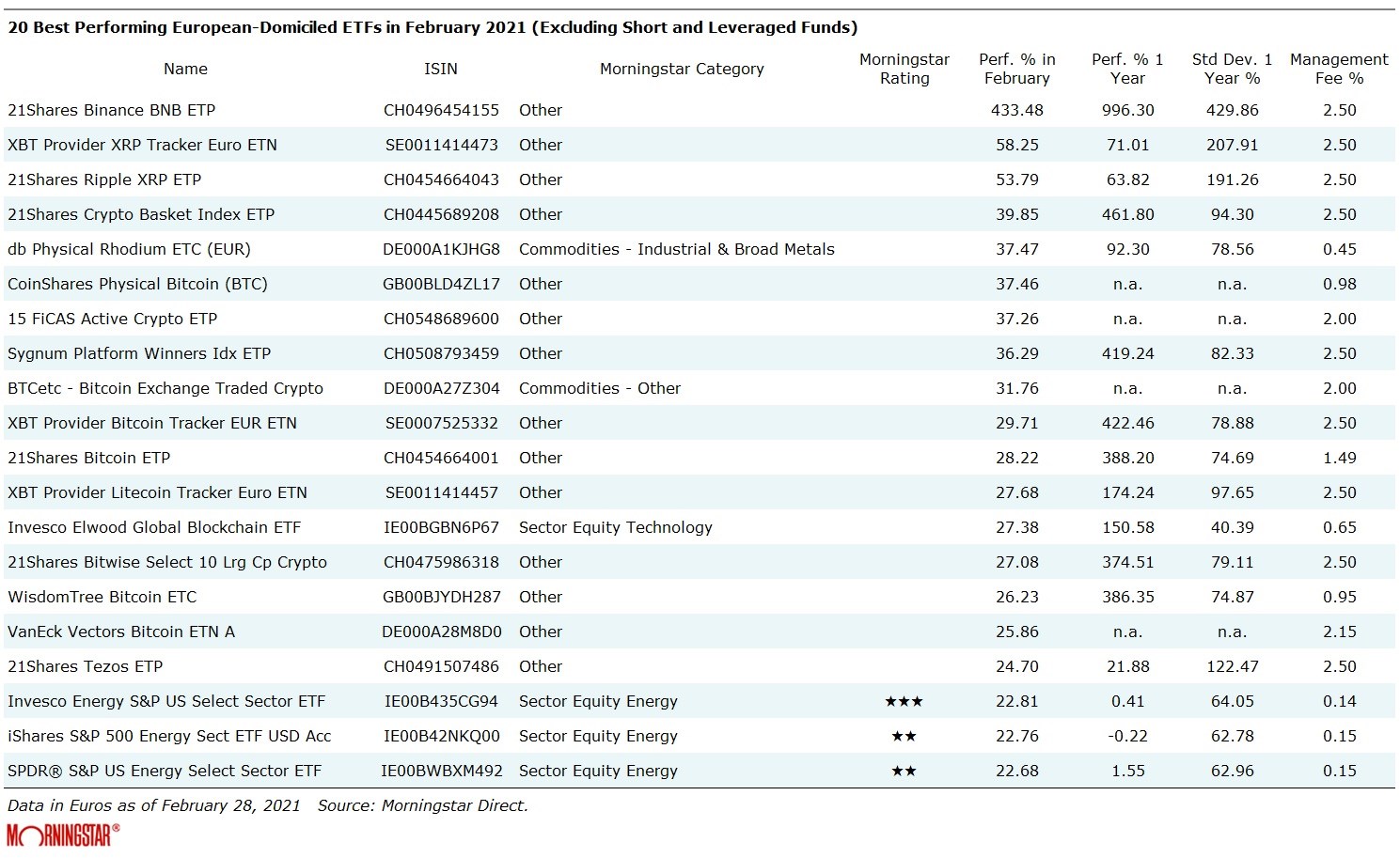Click the two-star rating for SPDR Energy ETF
Image resolution: width=1400 pixels, height=858 pixels.
(904, 771)
